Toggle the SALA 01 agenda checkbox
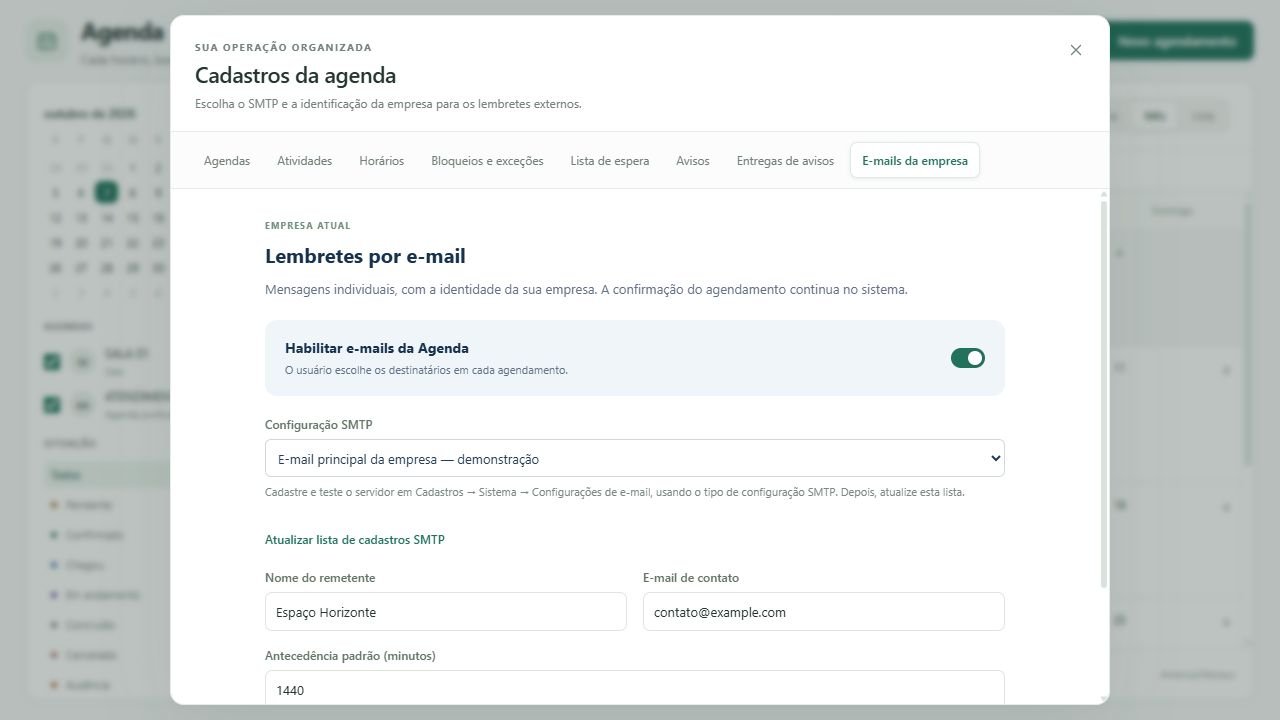The height and width of the screenshot is (720, 1280). [x=52, y=362]
